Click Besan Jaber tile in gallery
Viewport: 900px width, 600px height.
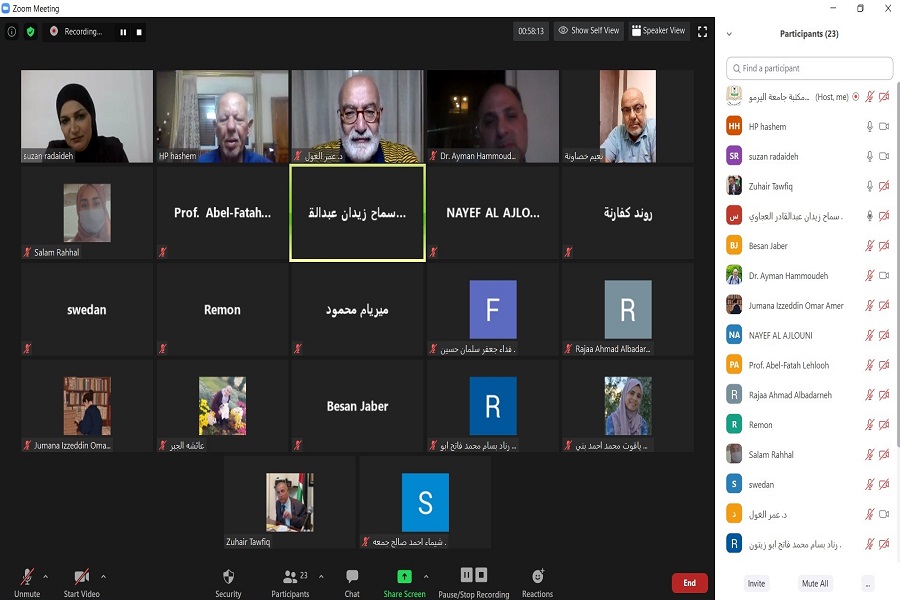click(x=358, y=406)
